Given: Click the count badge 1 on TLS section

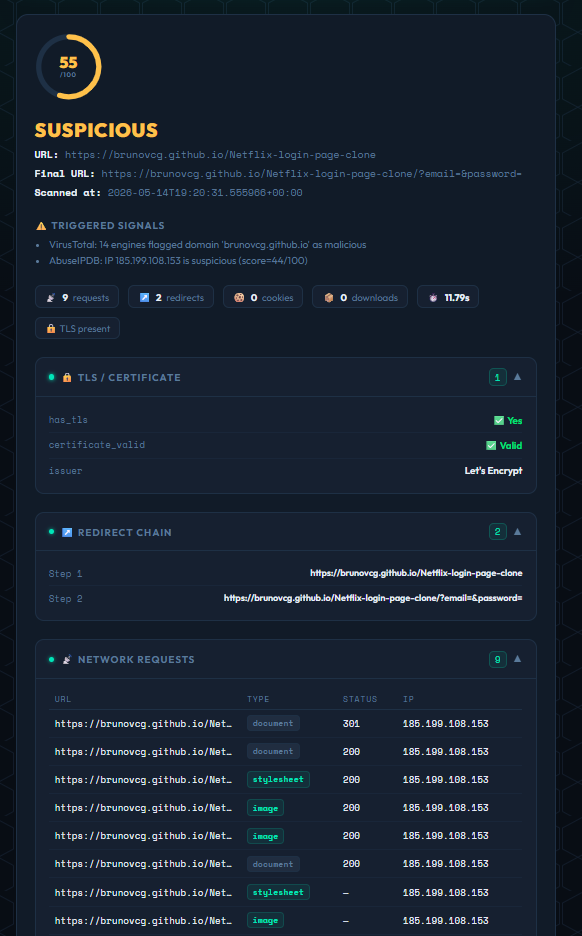Looking at the screenshot, I should 498,377.
